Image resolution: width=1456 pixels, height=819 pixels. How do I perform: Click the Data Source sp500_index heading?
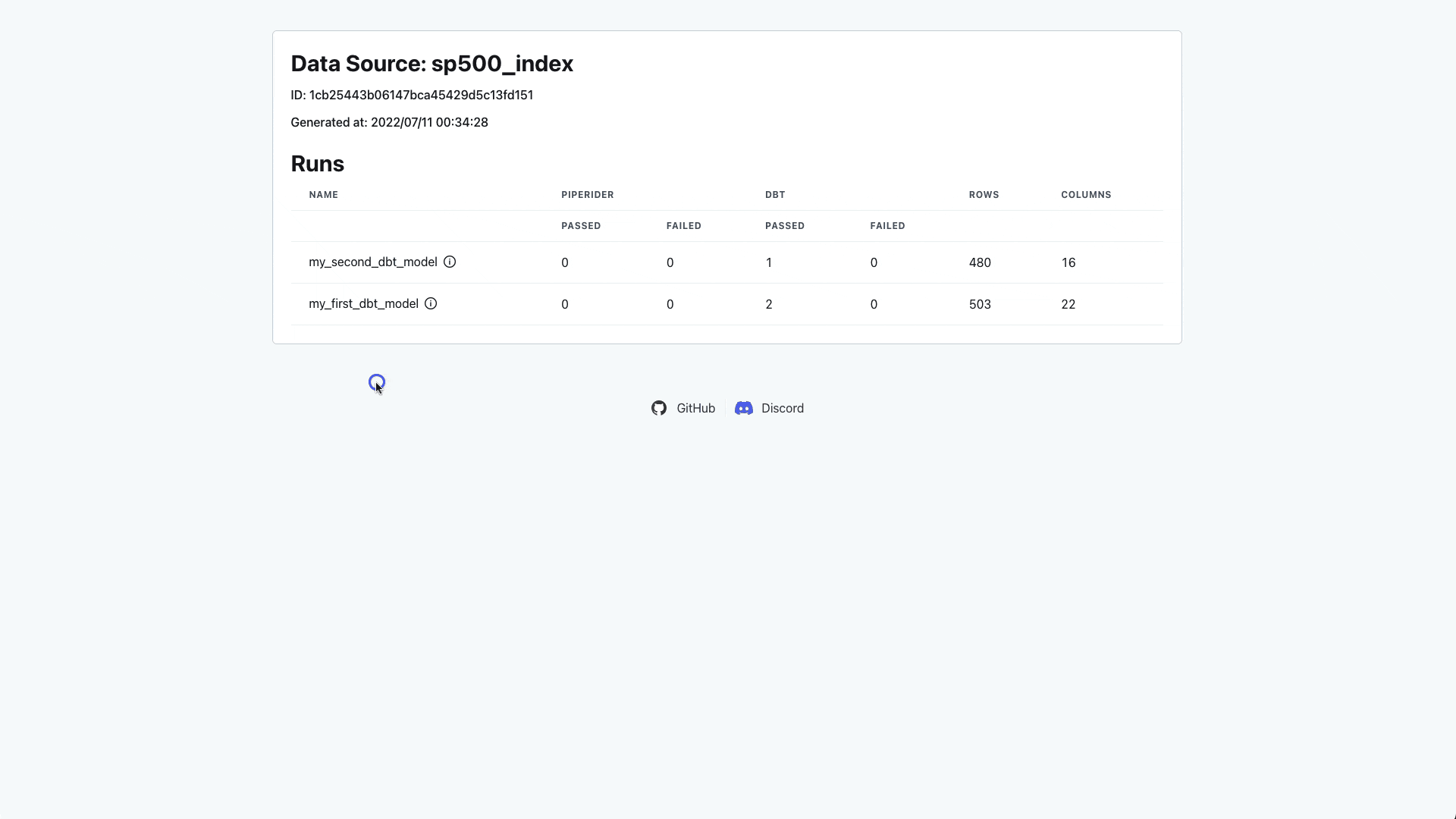431,64
